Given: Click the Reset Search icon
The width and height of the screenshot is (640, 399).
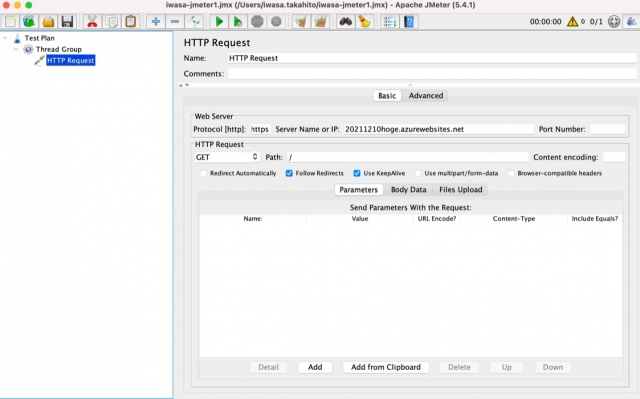Looking at the screenshot, I should click(364, 21).
